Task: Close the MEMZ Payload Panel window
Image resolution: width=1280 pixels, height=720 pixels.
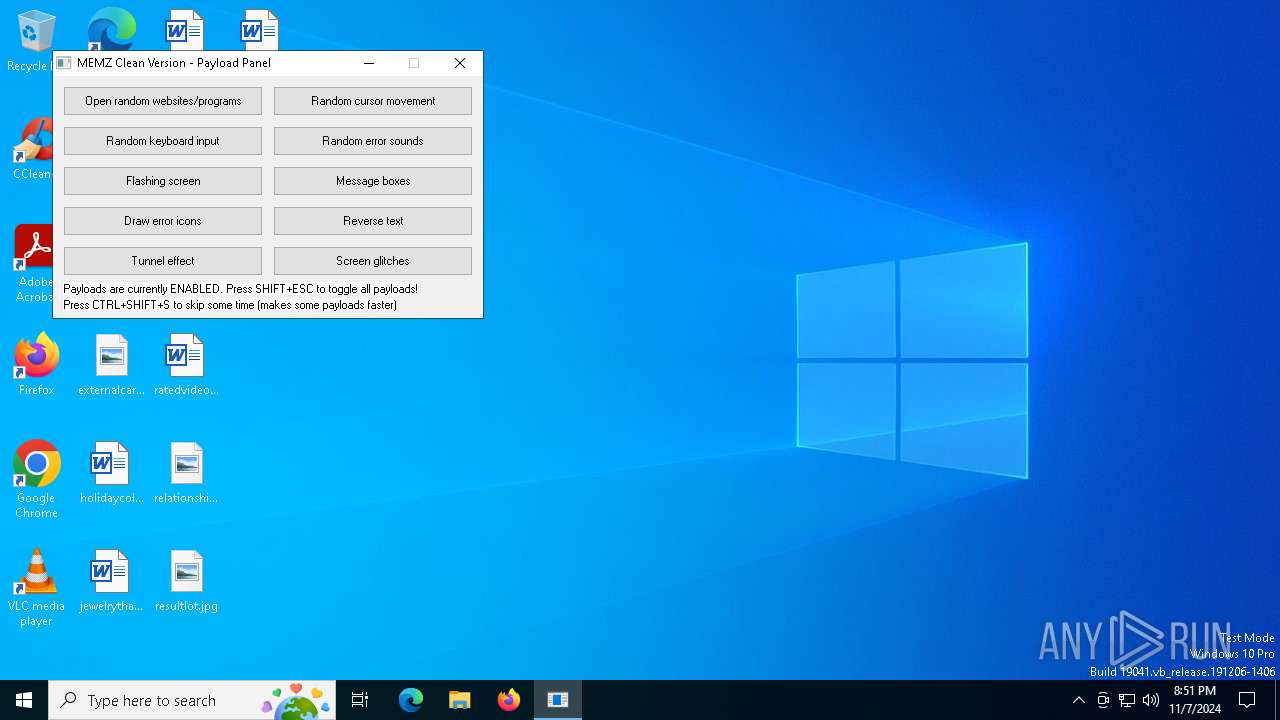Action: point(460,63)
